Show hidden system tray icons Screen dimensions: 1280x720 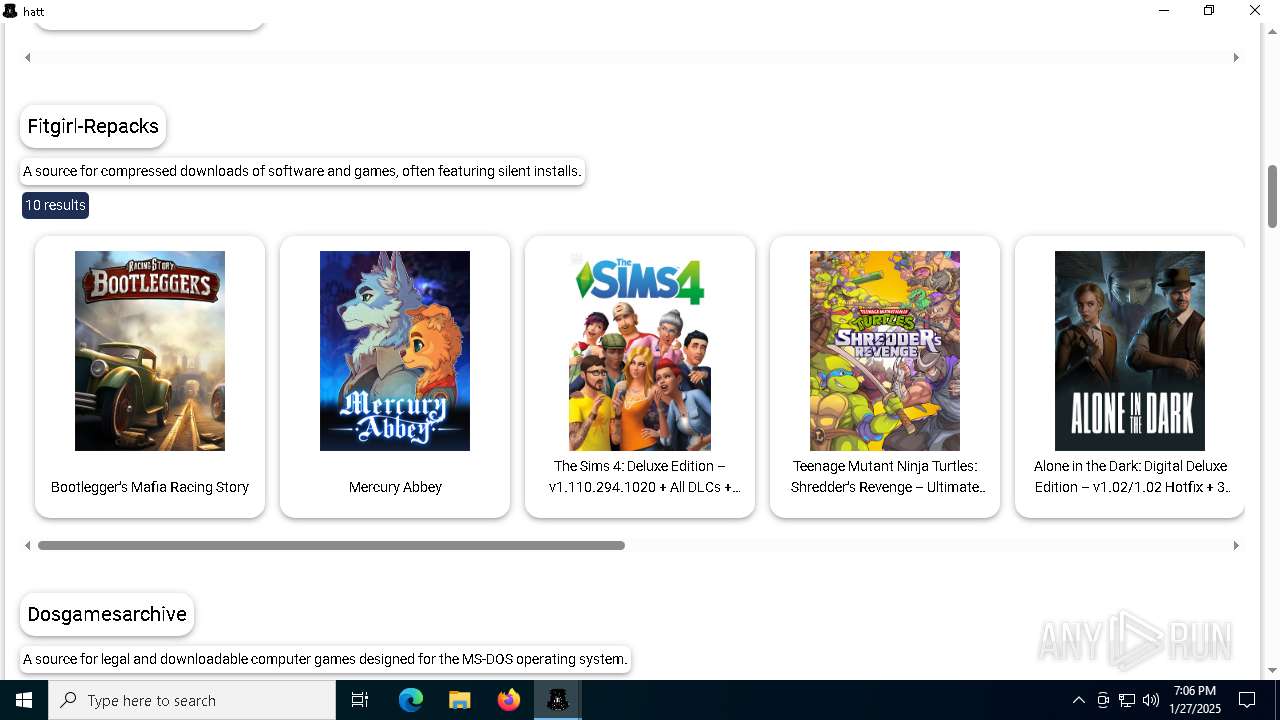click(1078, 700)
